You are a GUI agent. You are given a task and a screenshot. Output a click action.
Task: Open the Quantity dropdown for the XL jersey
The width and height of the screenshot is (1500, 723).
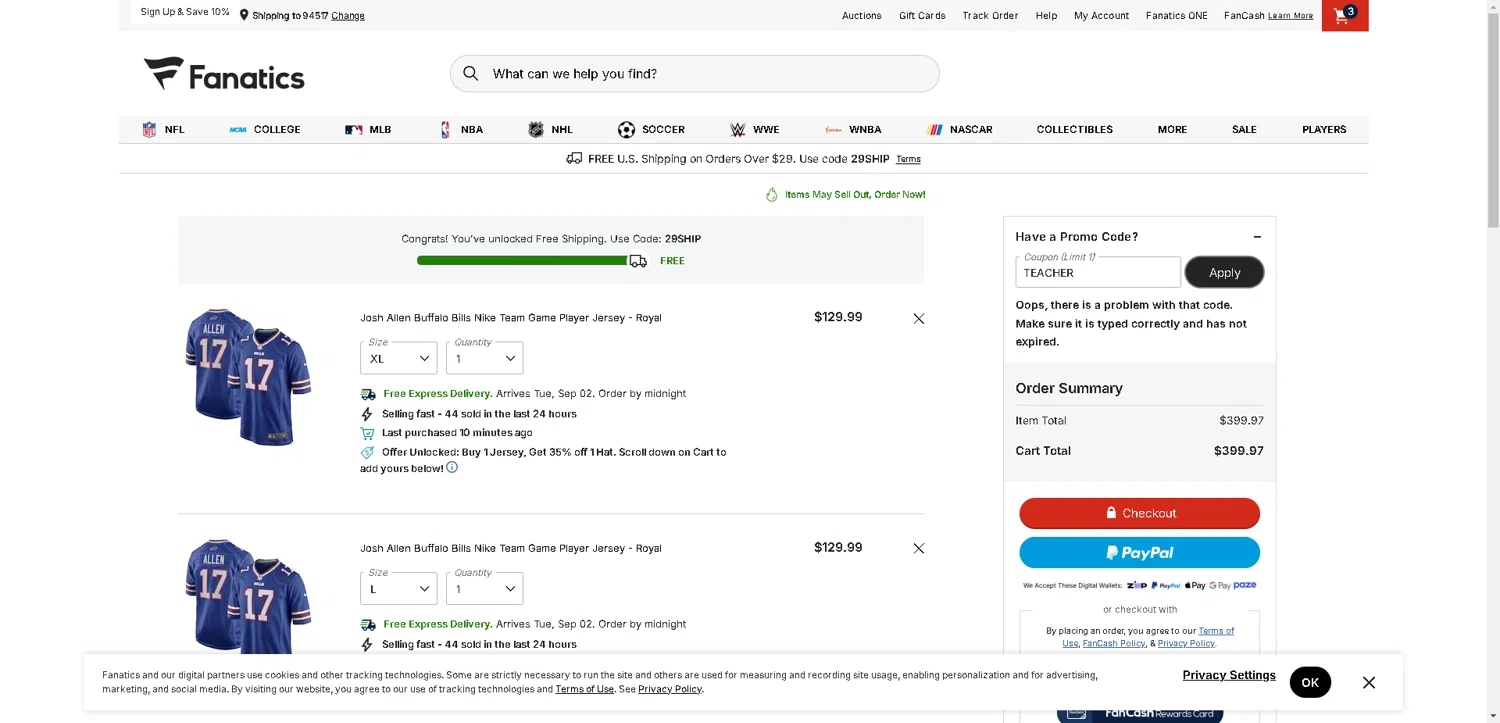(x=484, y=358)
